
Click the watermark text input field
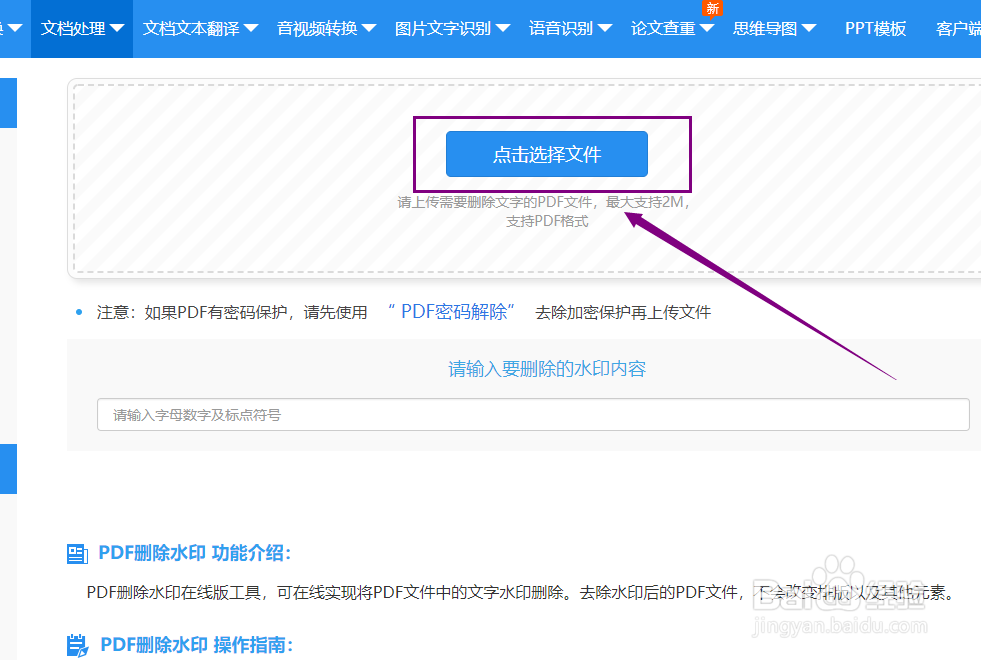pos(533,414)
